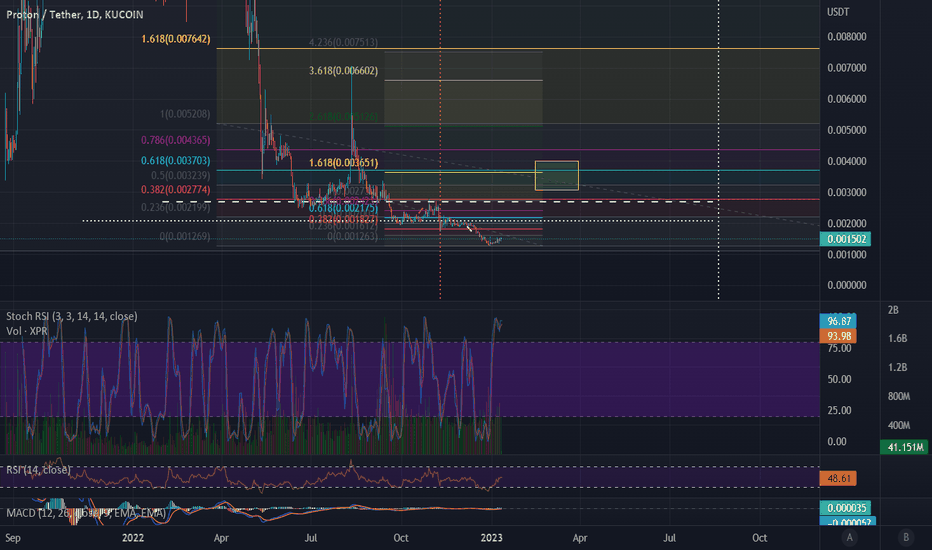Toggle auto-scale A button on price axis
This screenshot has height=550, width=932.
pyautogui.click(x=849, y=538)
